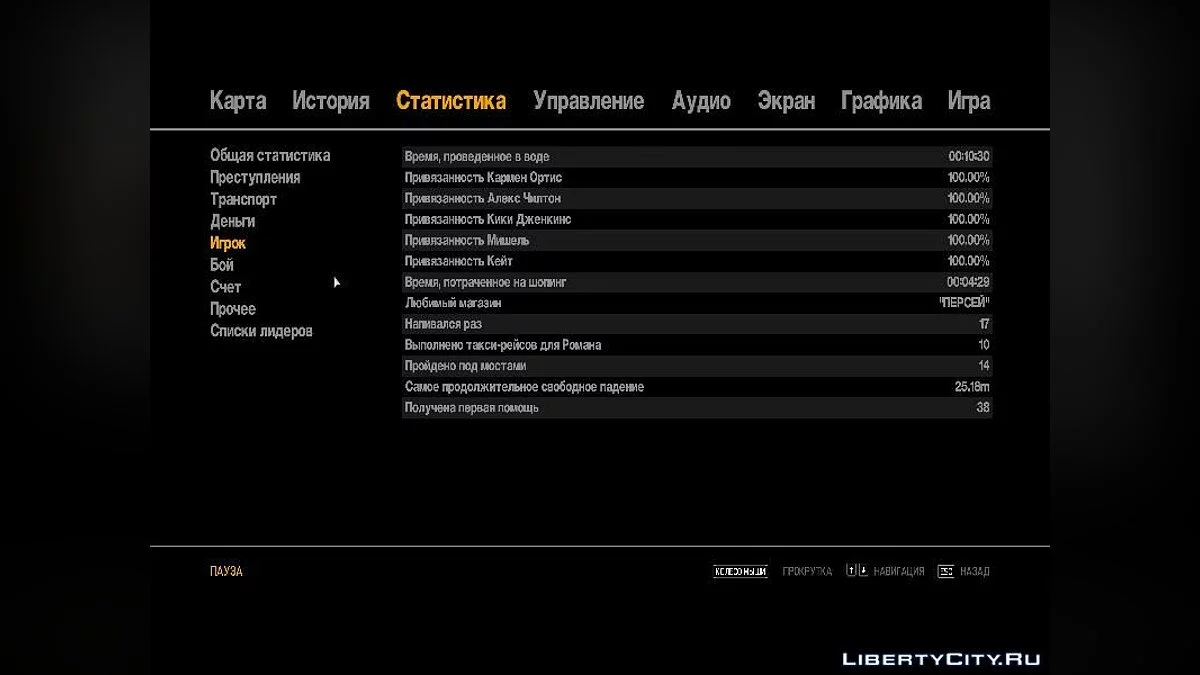Switch to the Экран tab
The image size is (1200, 675).
pyautogui.click(x=786, y=101)
